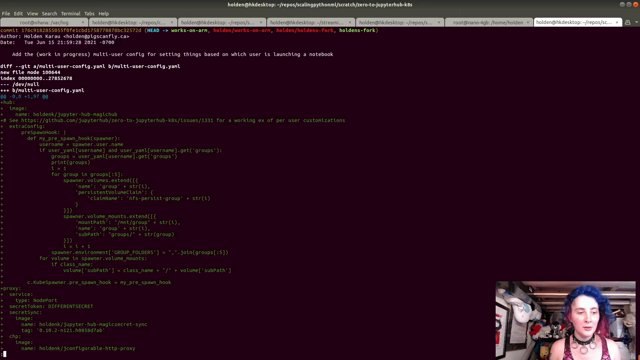Click the diff --git multi-user-config.yaml line
This screenshot has width=640, height=360.
pyautogui.click(x=90, y=66)
